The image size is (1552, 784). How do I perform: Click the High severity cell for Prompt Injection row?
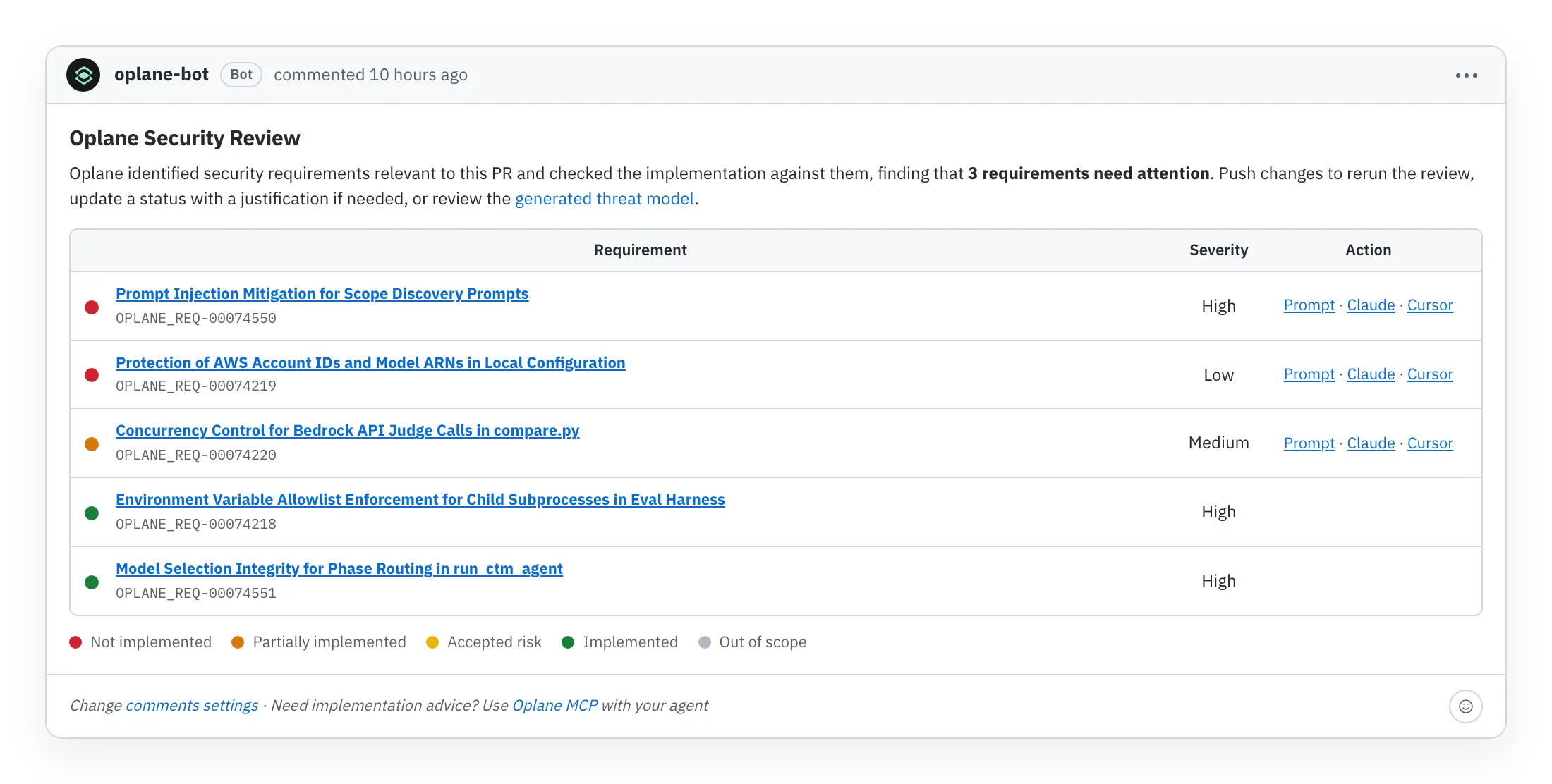point(1218,306)
